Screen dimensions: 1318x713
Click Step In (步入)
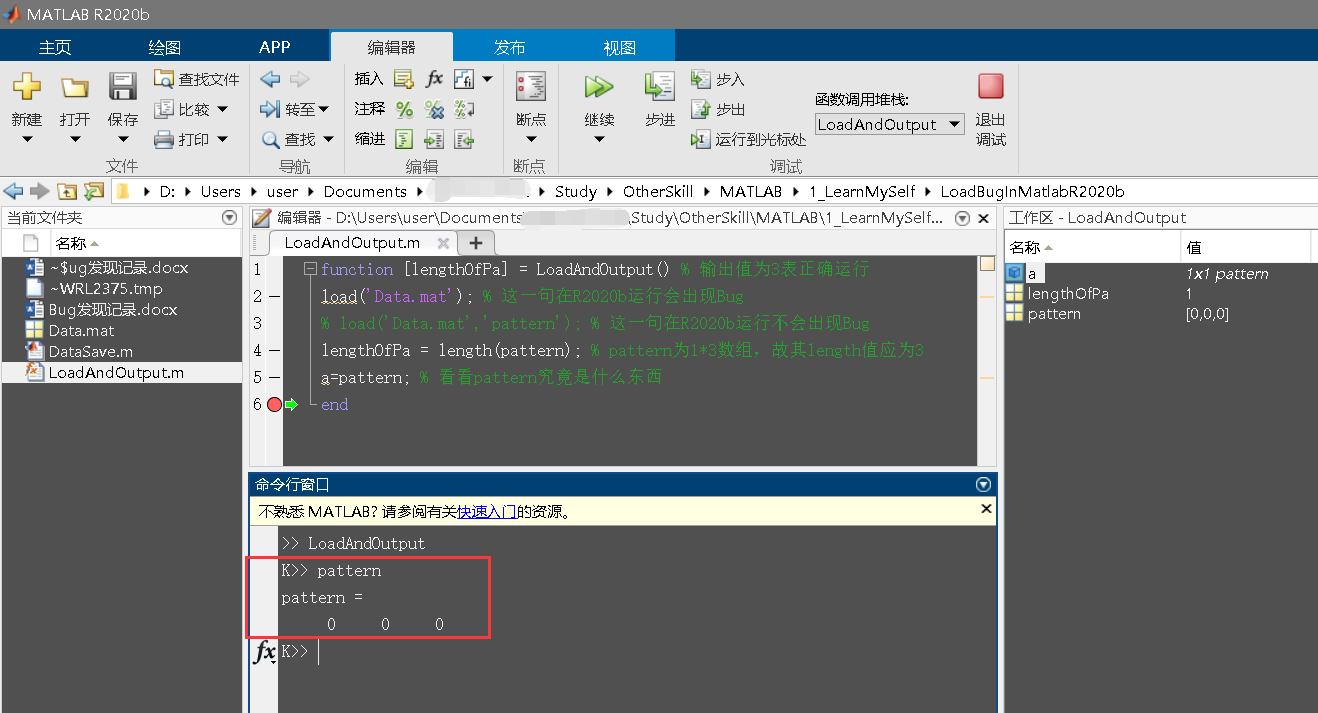[718, 80]
